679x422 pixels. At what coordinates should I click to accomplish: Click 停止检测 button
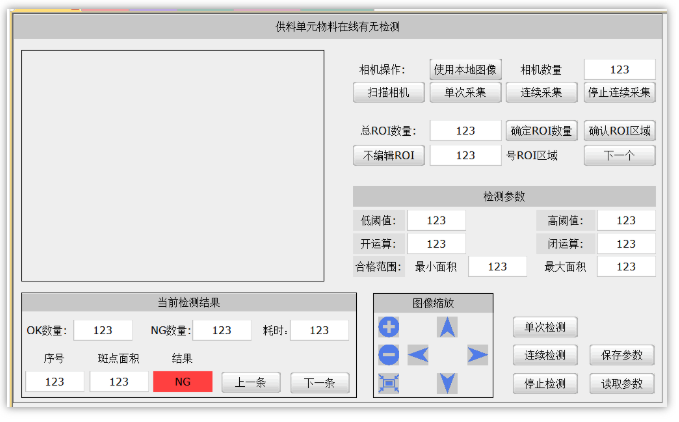pyautogui.click(x=545, y=383)
